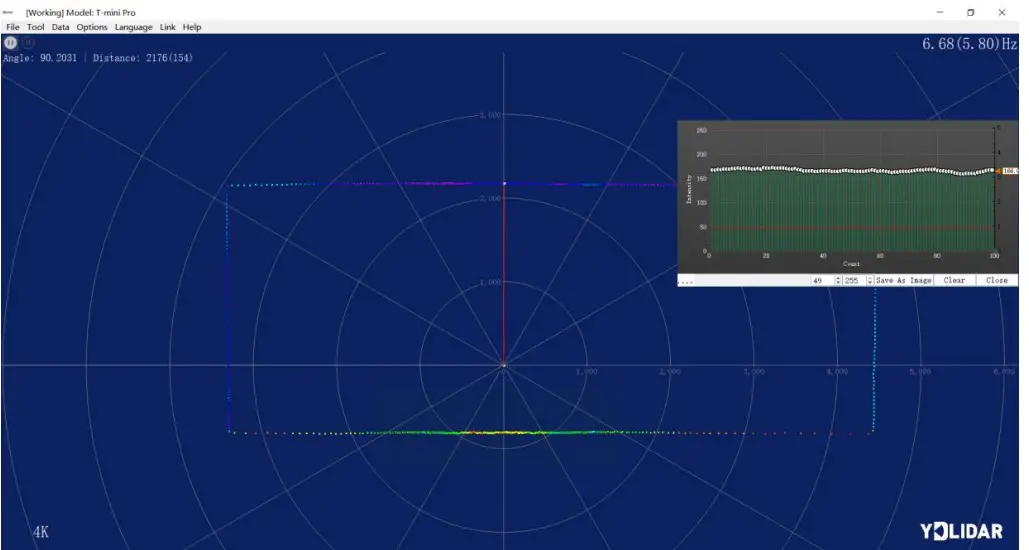Restore down the T-mini Pro window
Image resolution: width=1029 pixels, height=550 pixels.
click(x=971, y=12)
